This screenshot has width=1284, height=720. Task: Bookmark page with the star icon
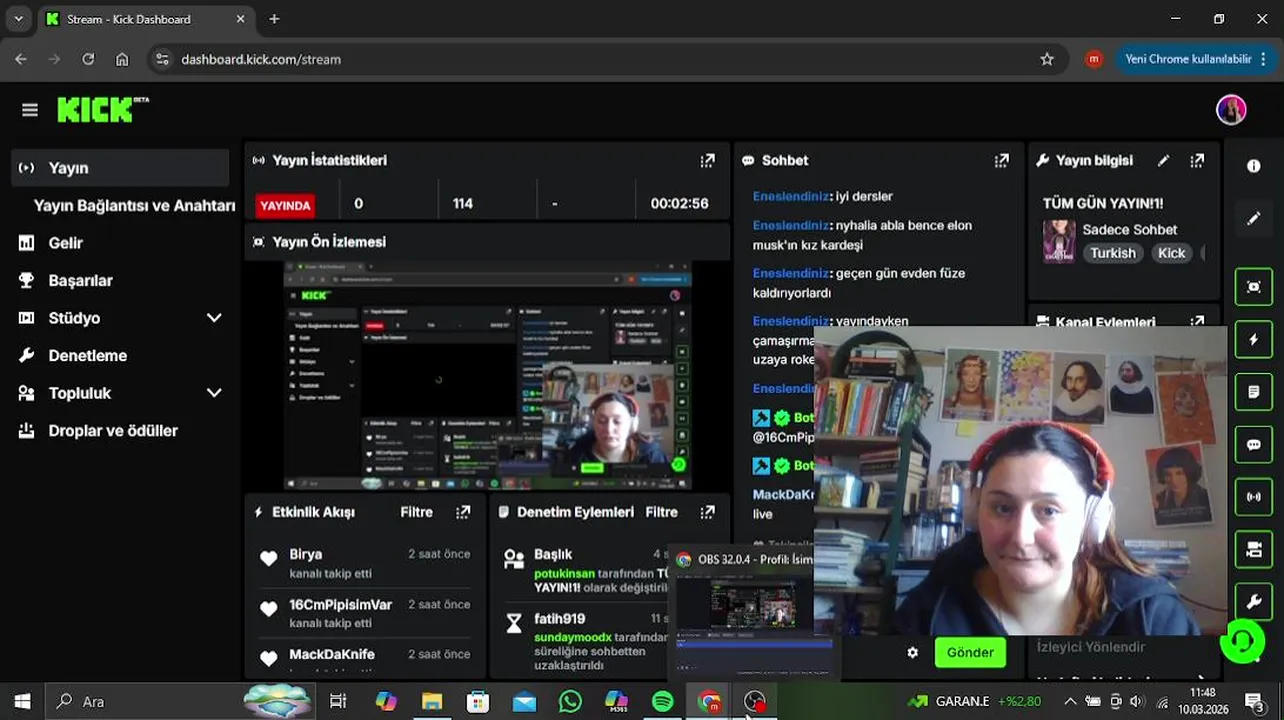click(x=1047, y=59)
